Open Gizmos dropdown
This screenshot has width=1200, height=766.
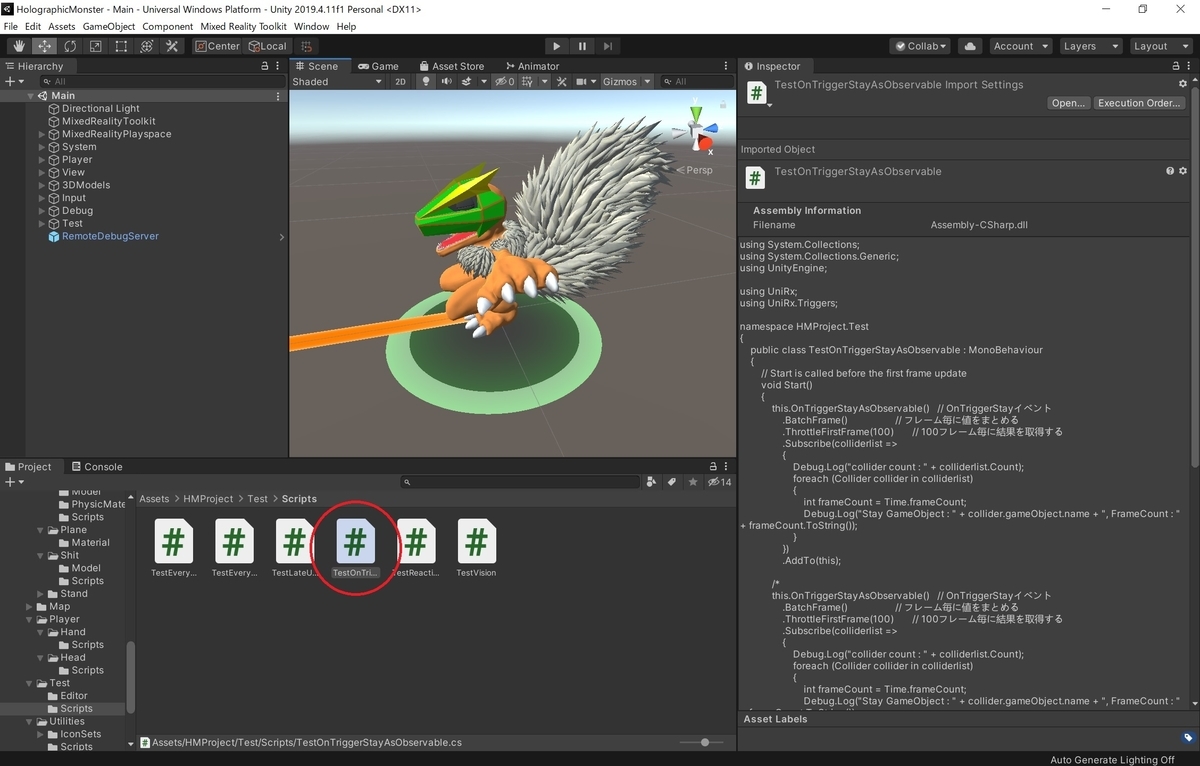tap(627, 82)
